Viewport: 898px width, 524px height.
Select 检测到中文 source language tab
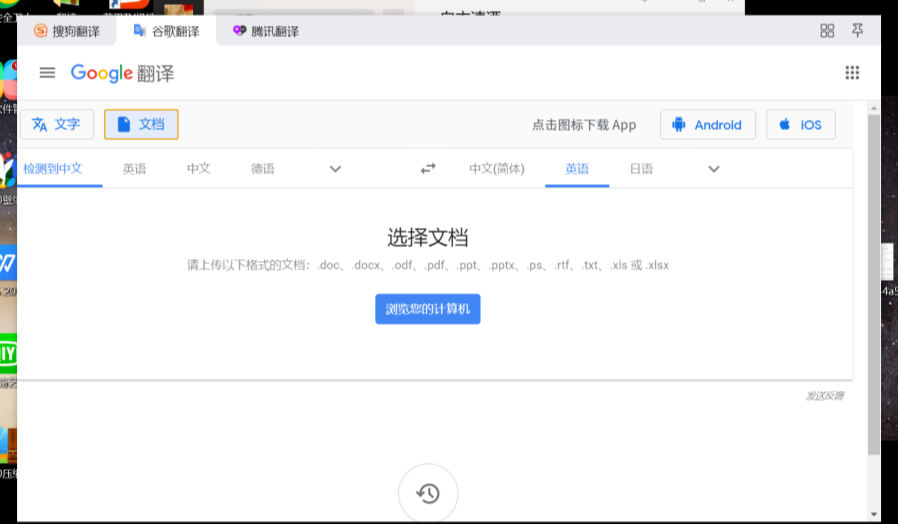click(53, 168)
